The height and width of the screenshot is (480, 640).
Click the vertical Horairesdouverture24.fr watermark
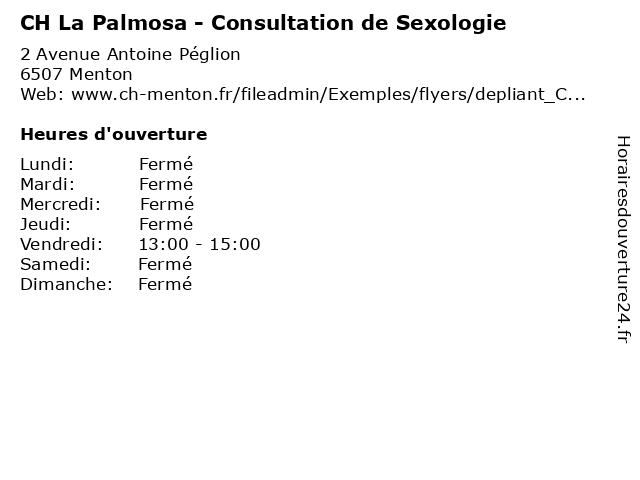click(x=623, y=239)
